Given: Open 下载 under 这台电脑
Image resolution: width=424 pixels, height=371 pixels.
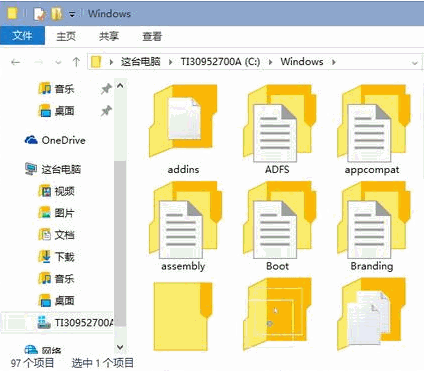Looking at the screenshot, I should (56, 257).
